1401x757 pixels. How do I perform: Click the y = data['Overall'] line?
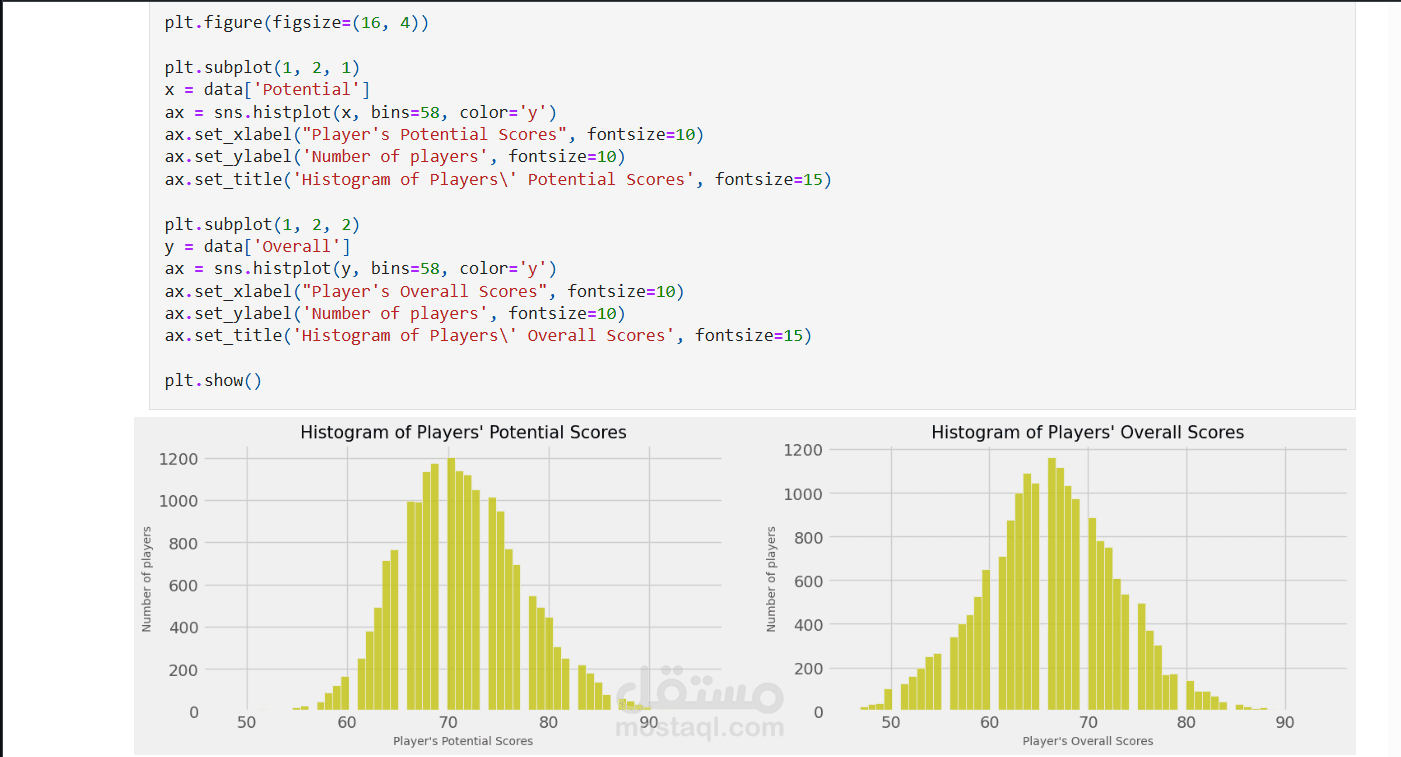pyautogui.click(x=258, y=246)
